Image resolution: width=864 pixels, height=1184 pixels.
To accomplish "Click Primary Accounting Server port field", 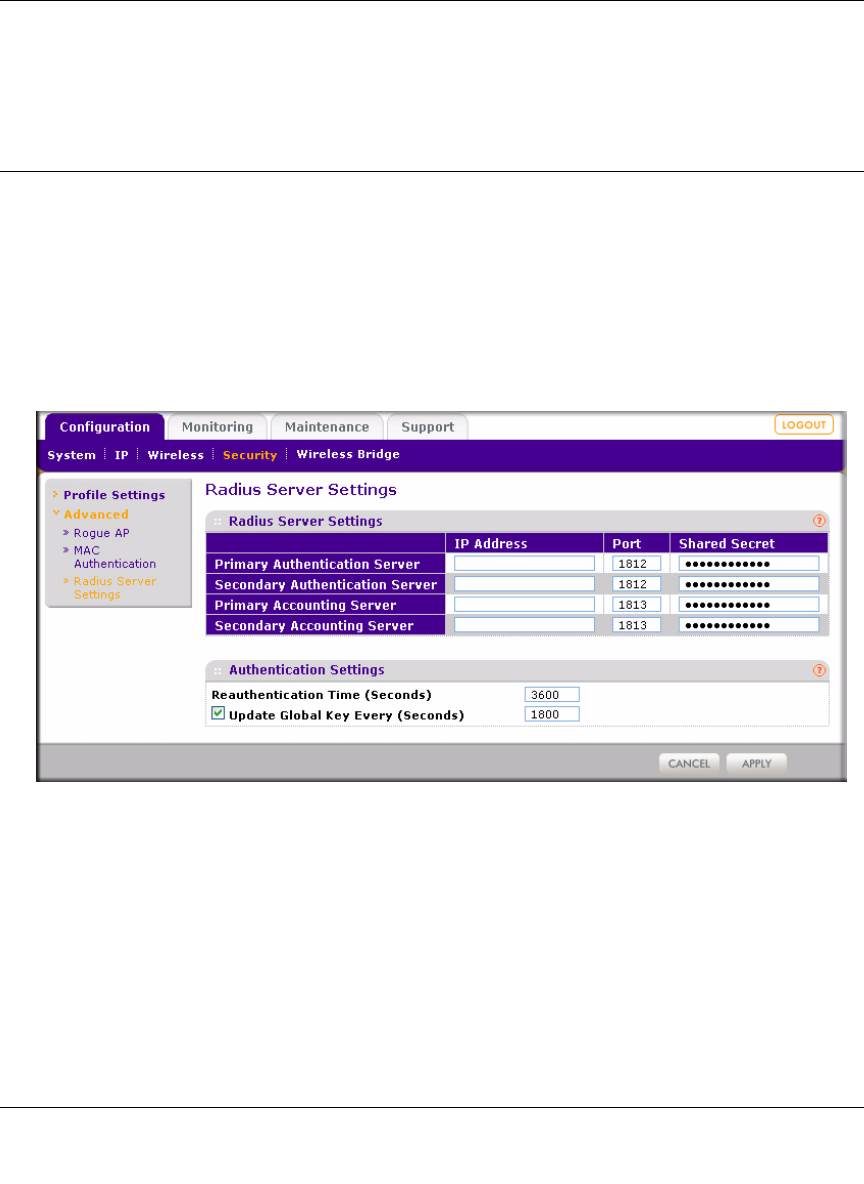I will [x=637, y=604].
